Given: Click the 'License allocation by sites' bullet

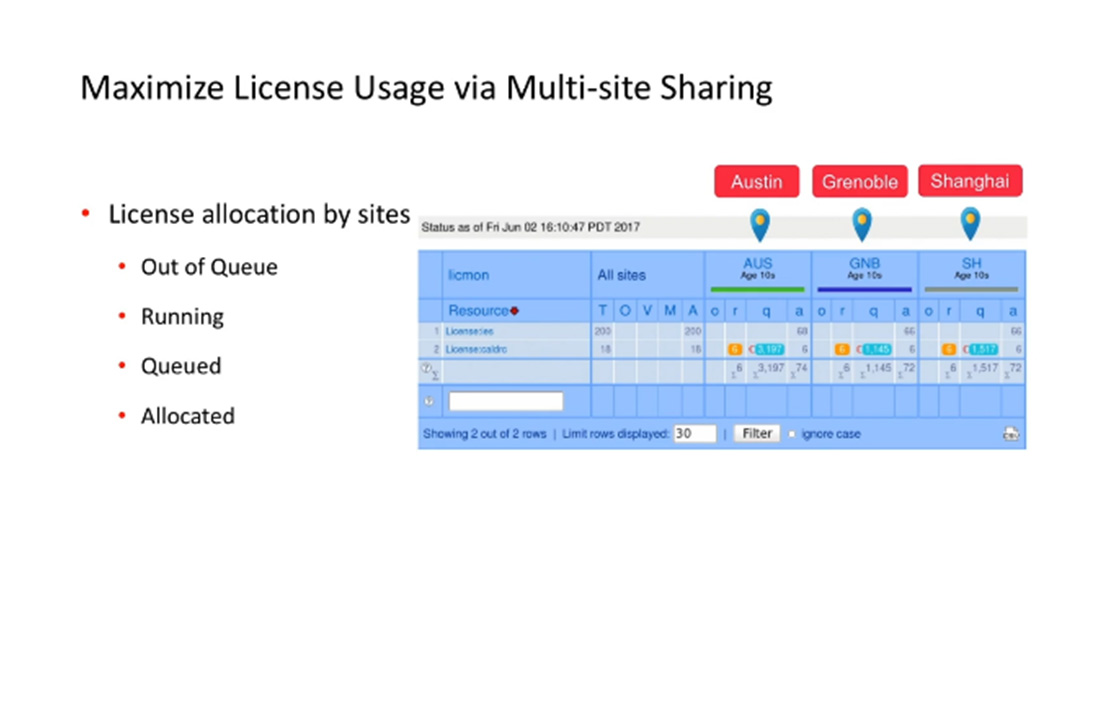Looking at the screenshot, I should click(x=259, y=215).
